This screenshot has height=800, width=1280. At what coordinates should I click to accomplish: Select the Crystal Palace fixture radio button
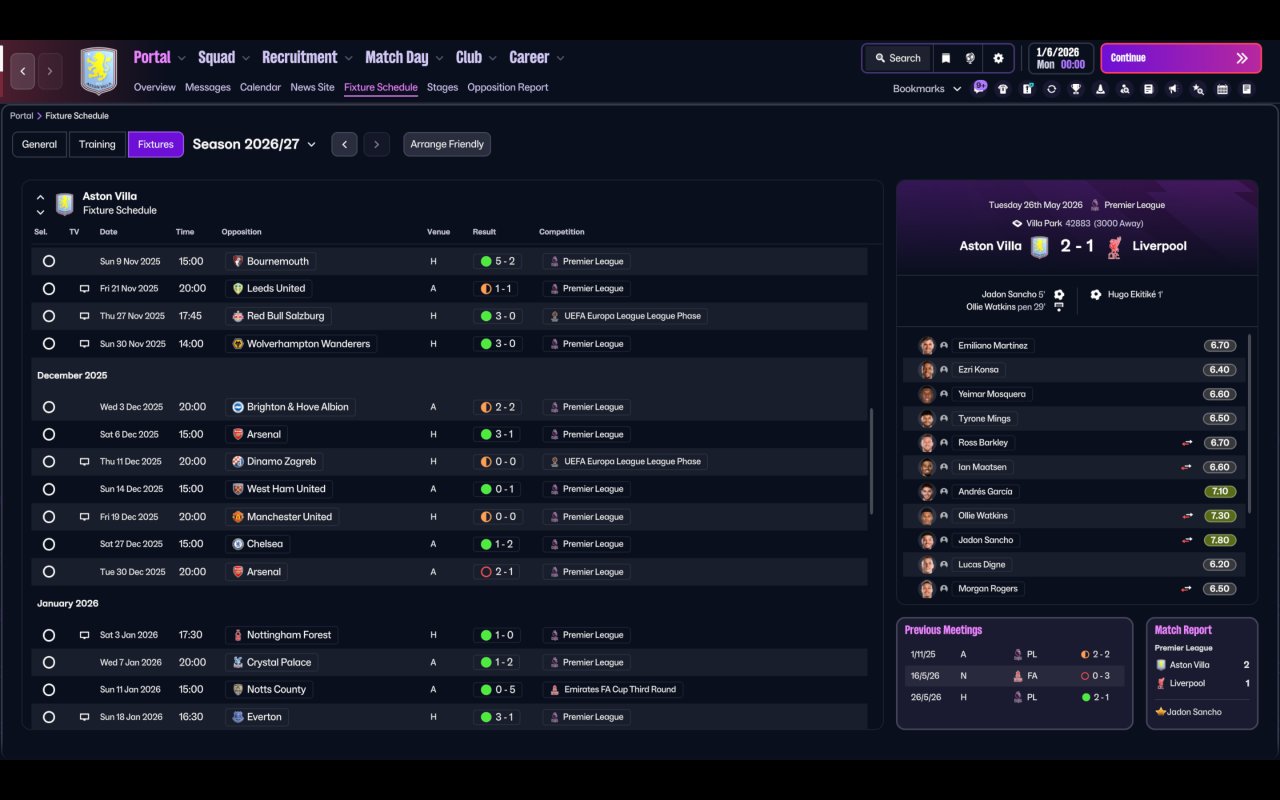point(49,662)
